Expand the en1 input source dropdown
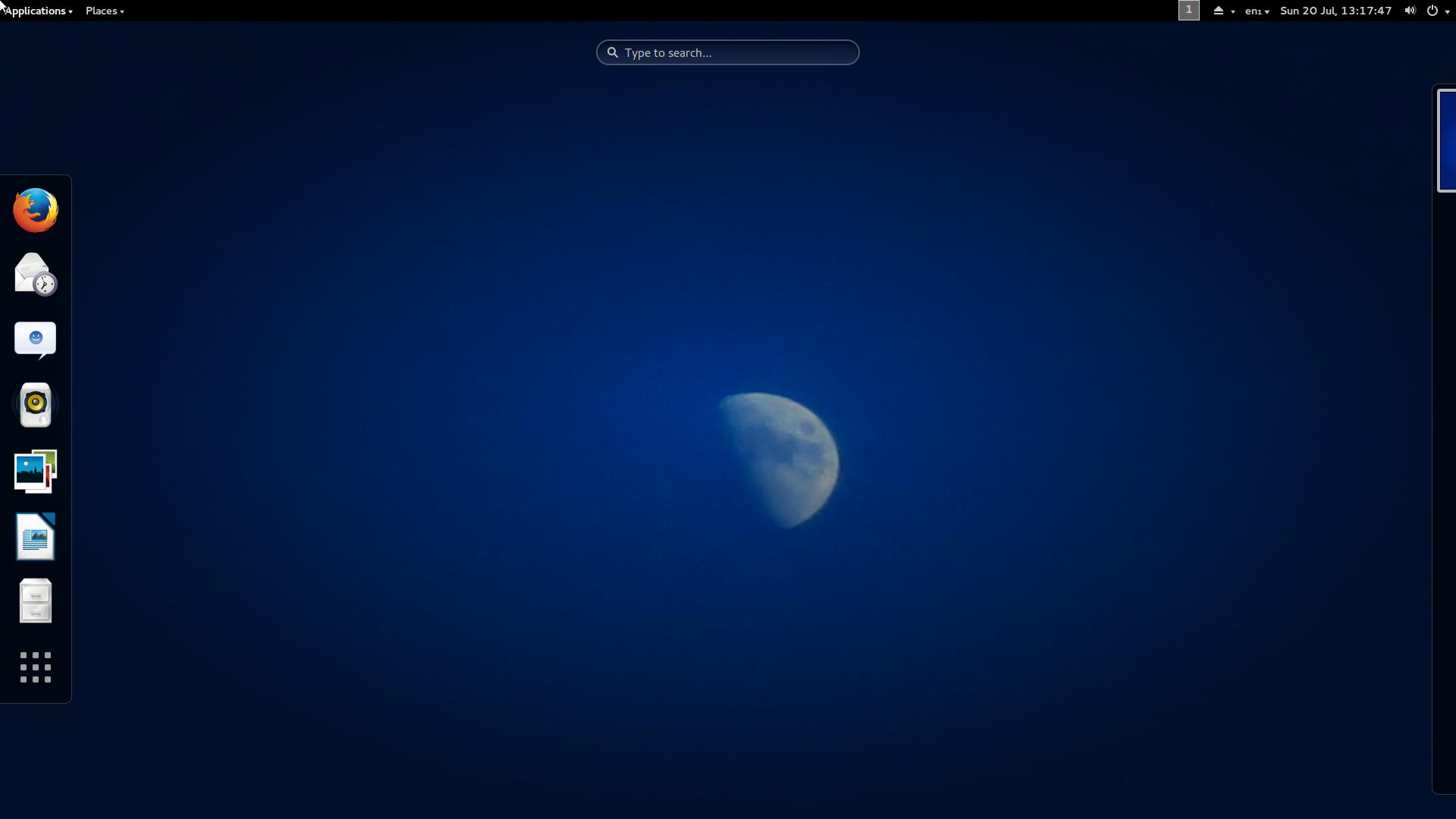This screenshot has height=819, width=1456. (1257, 11)
